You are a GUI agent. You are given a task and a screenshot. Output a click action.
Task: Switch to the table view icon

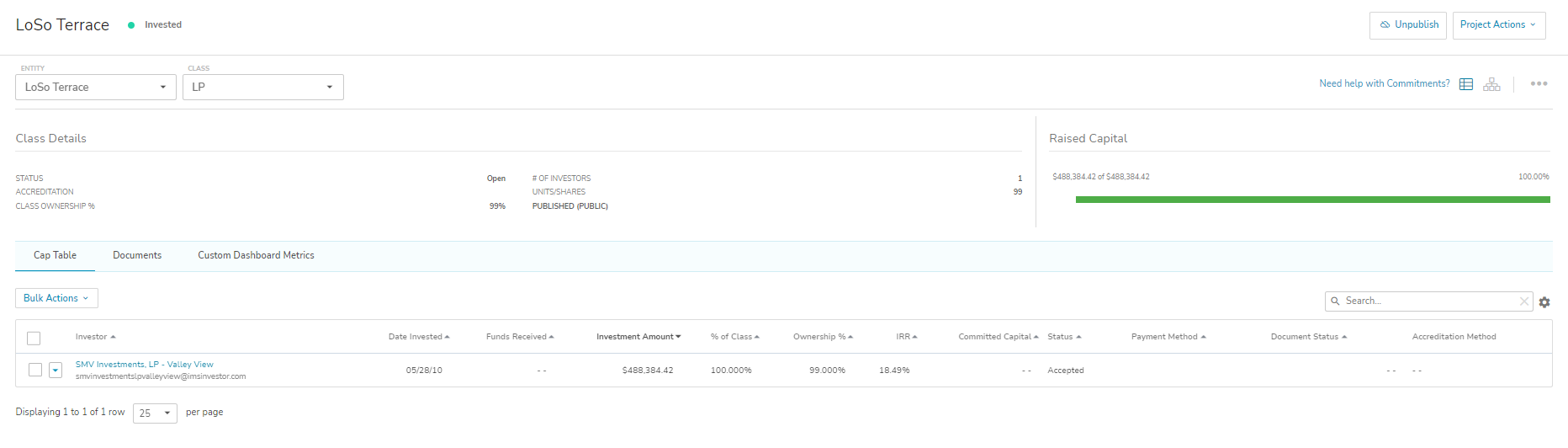pos(1466,84)
